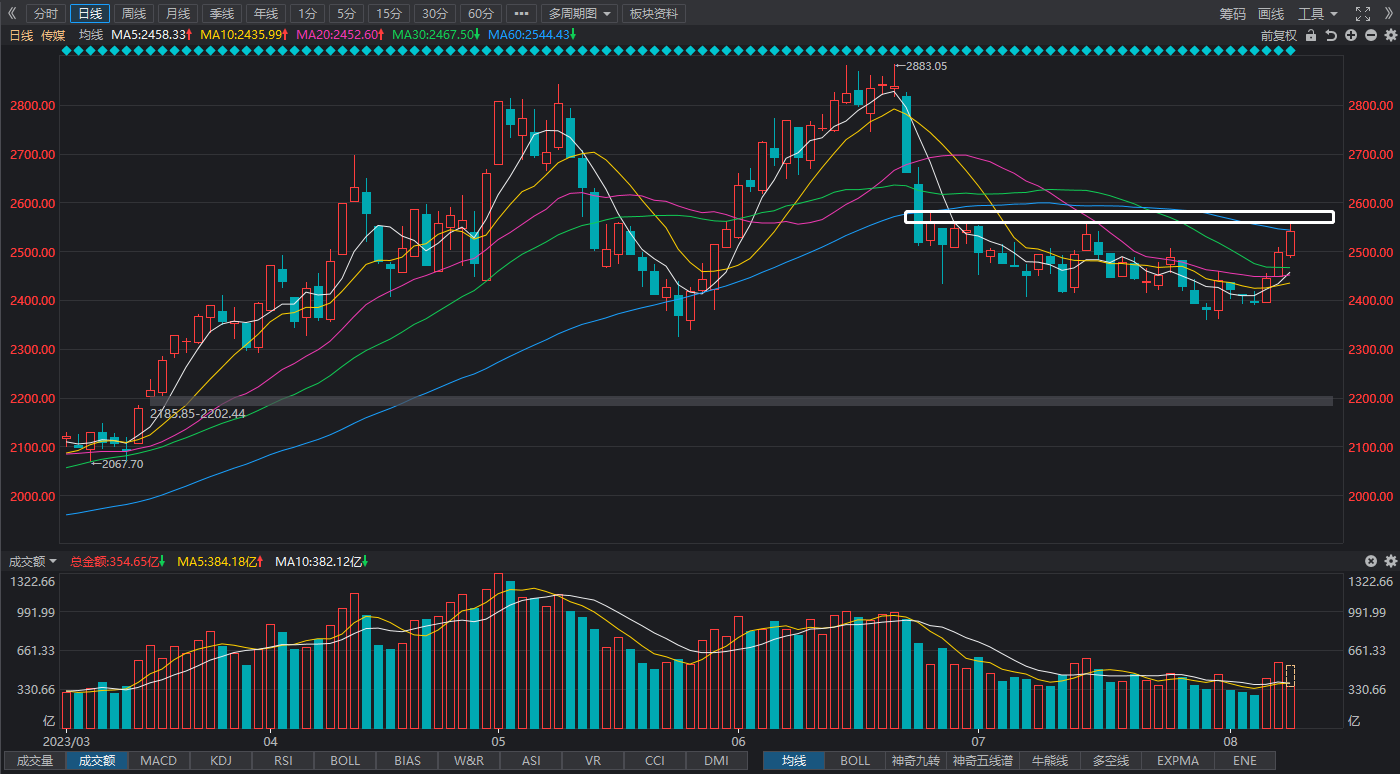This screenshot has height=774, width=1400.
Task: Select 年线 yearly period
Action: (266, 14)
